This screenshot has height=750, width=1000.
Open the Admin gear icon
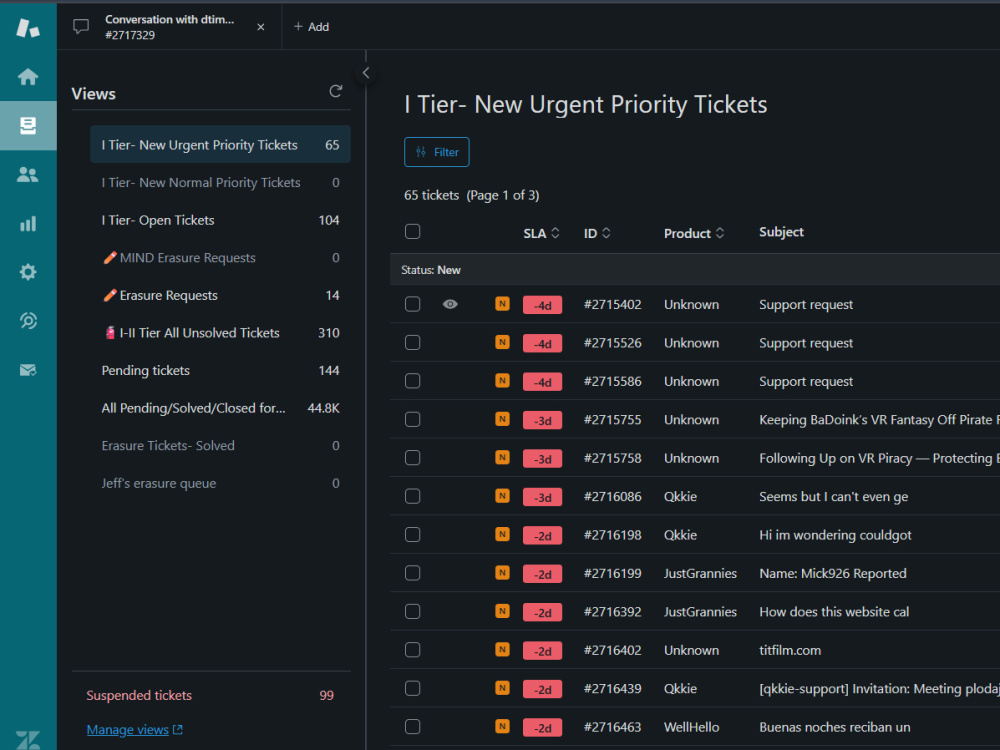click(x=28, y=272)
